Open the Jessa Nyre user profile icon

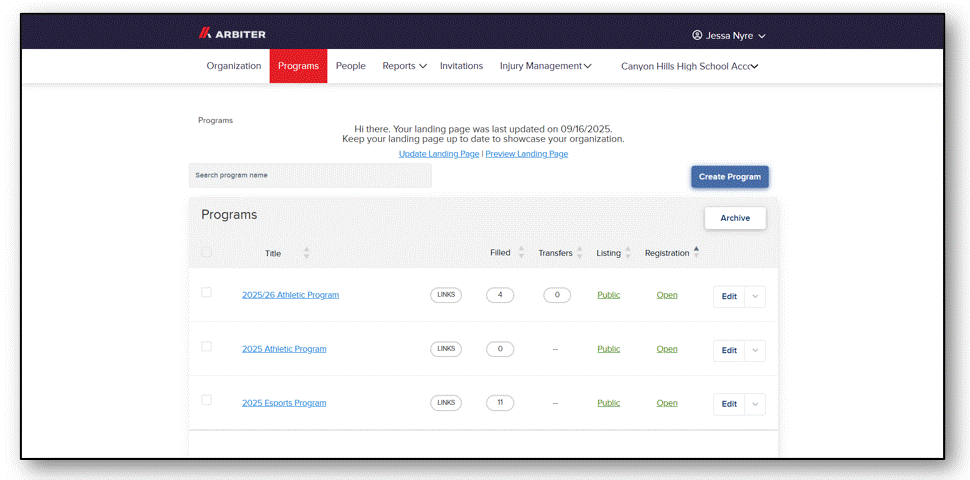pyautogui.click(x=697, y=35)
